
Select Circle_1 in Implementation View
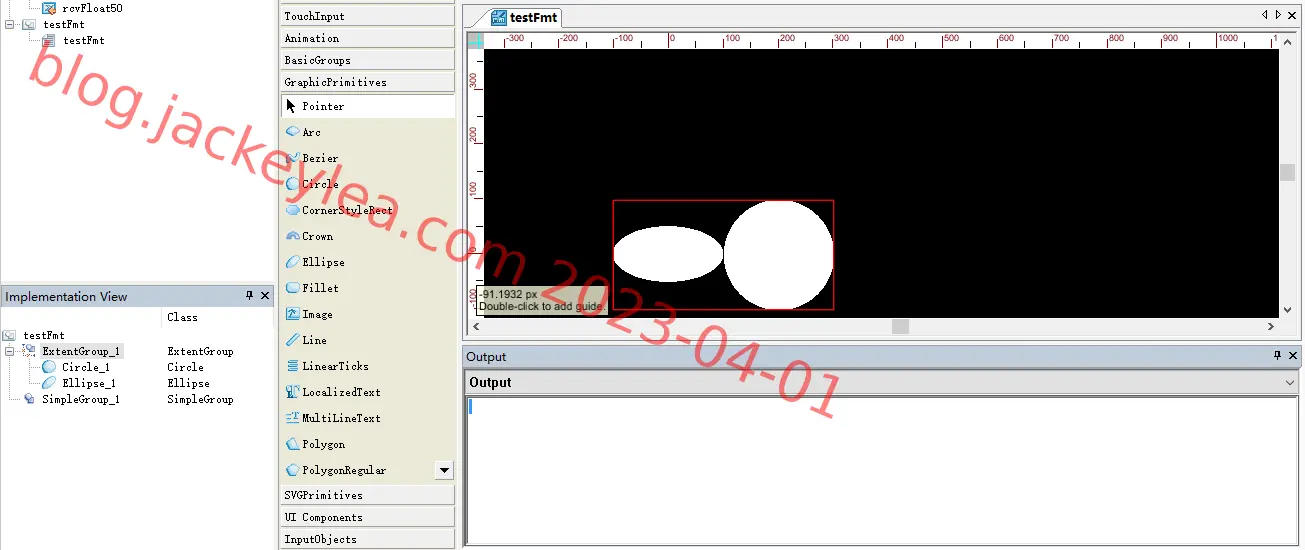86,367
